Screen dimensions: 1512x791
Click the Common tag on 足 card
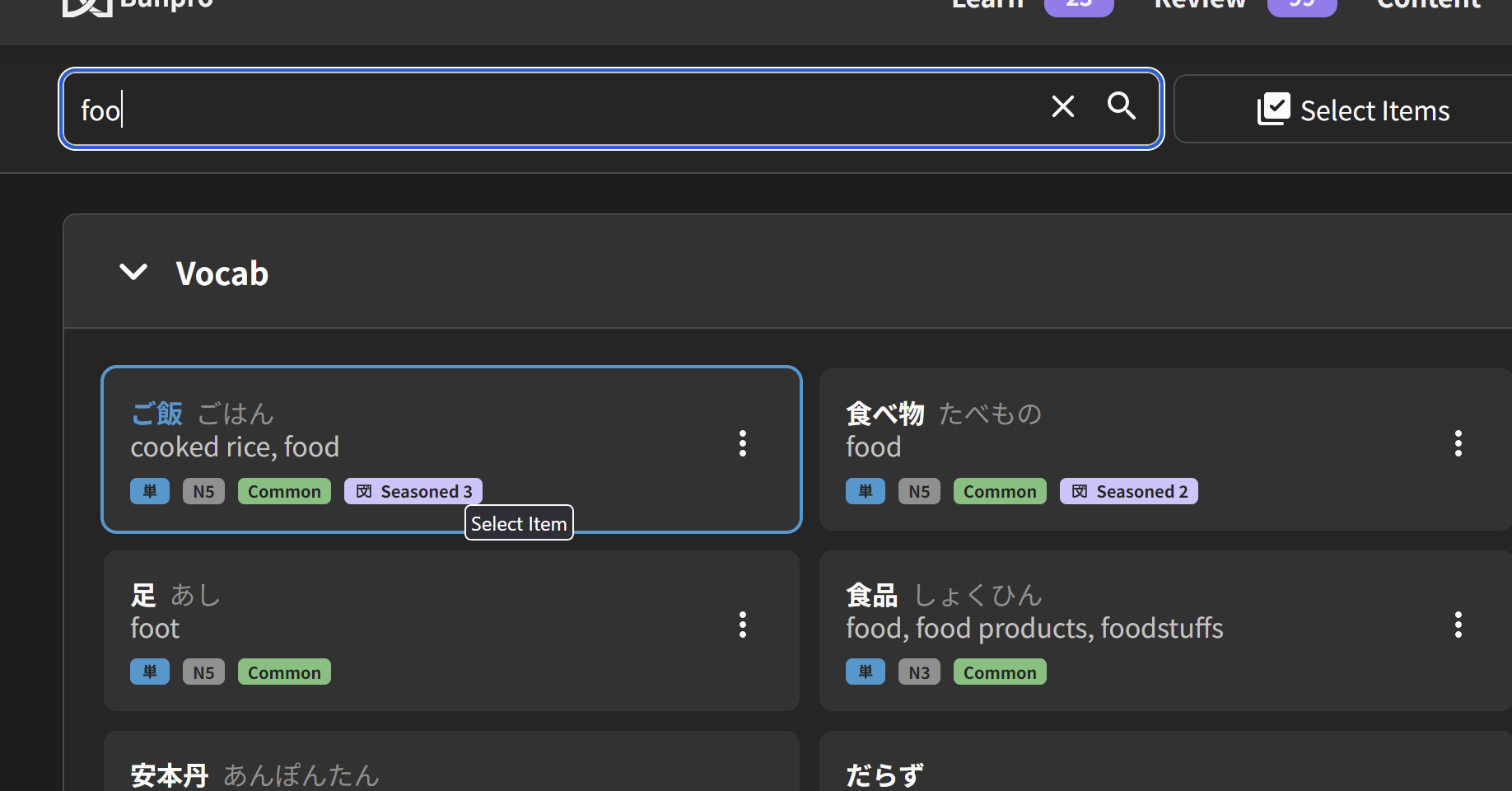[284, 672]
